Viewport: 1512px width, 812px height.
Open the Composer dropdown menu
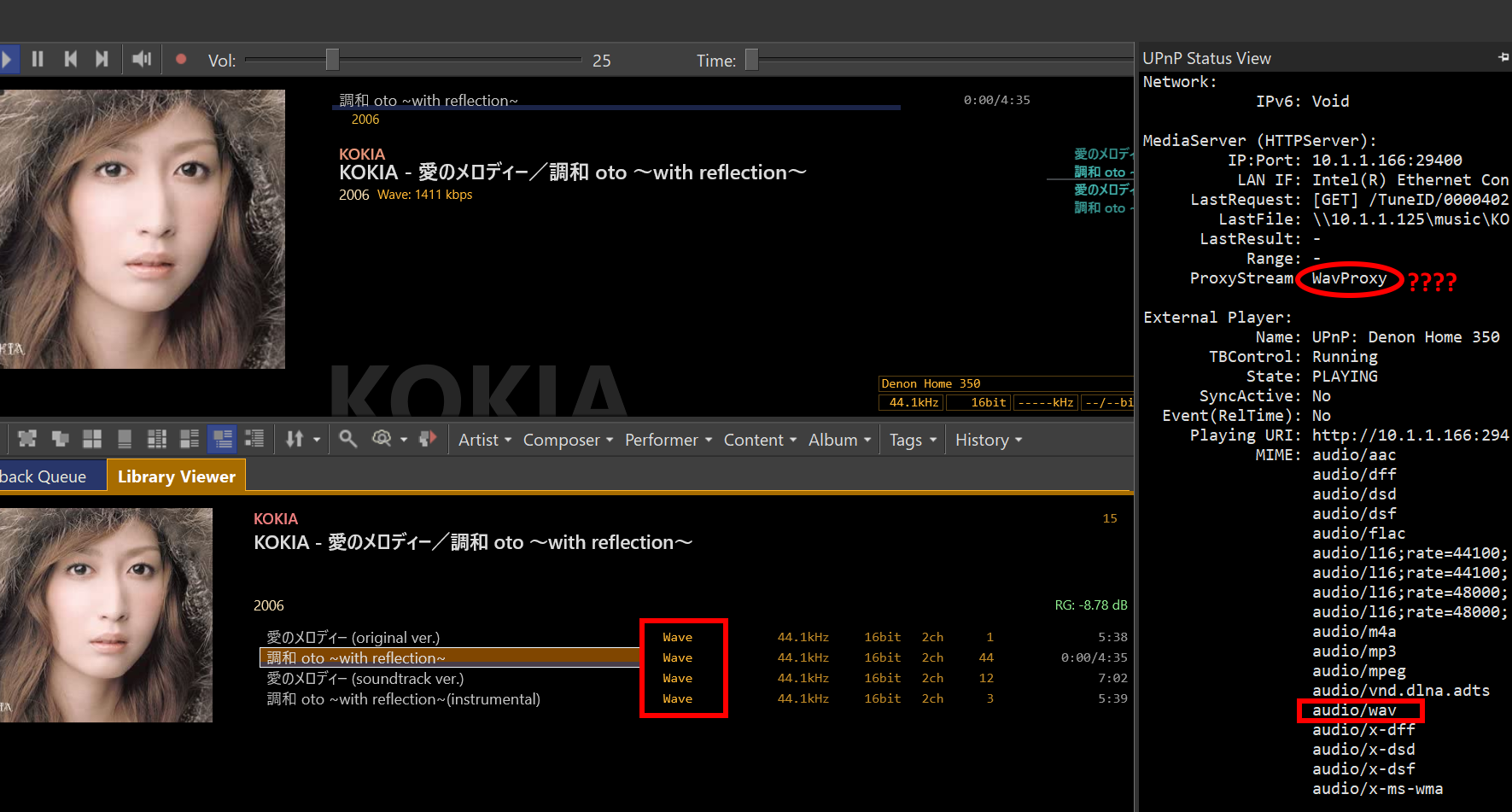[x=568, y=440]
